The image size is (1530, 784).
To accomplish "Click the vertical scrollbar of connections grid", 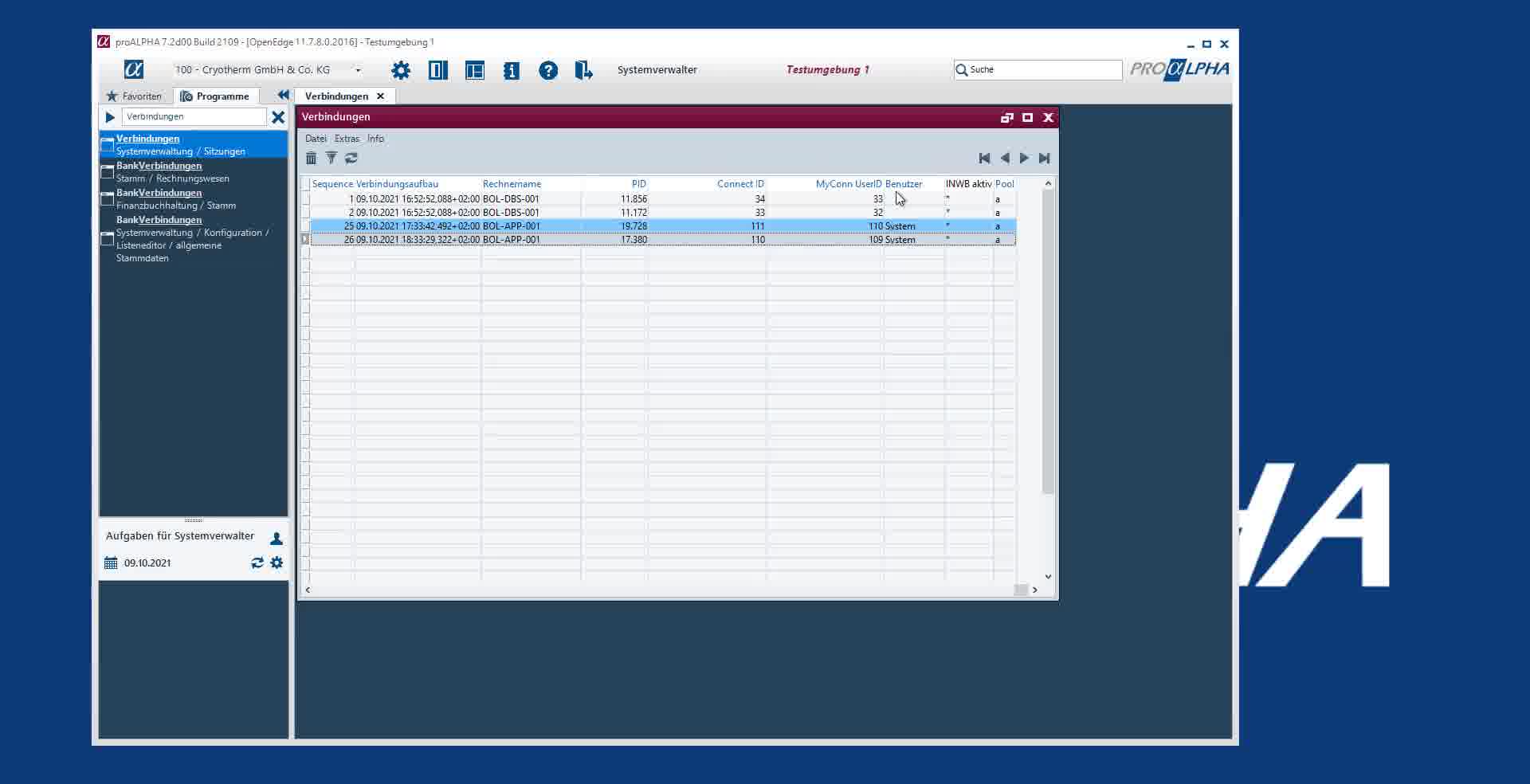I will click(x=1048, y=341).
